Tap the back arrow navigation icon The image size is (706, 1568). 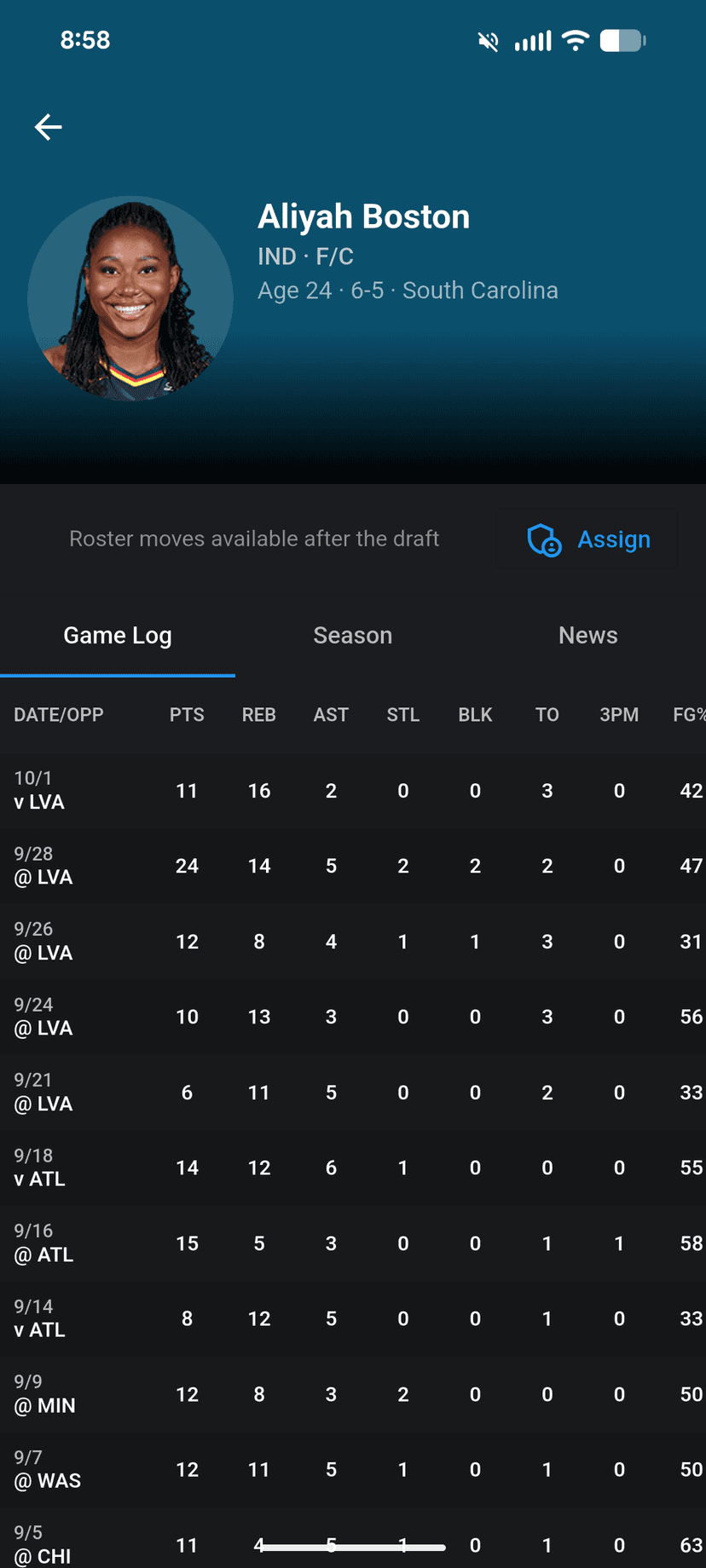tap(48, 126)
